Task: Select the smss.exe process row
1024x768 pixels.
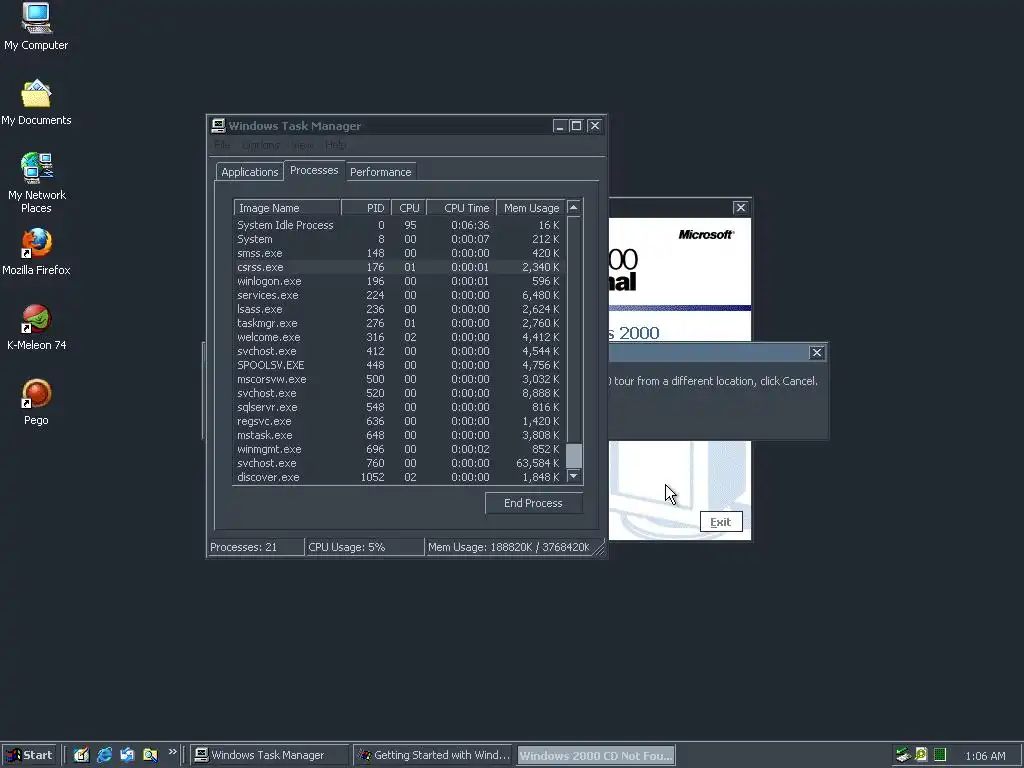Action: [x=399, y=253]
